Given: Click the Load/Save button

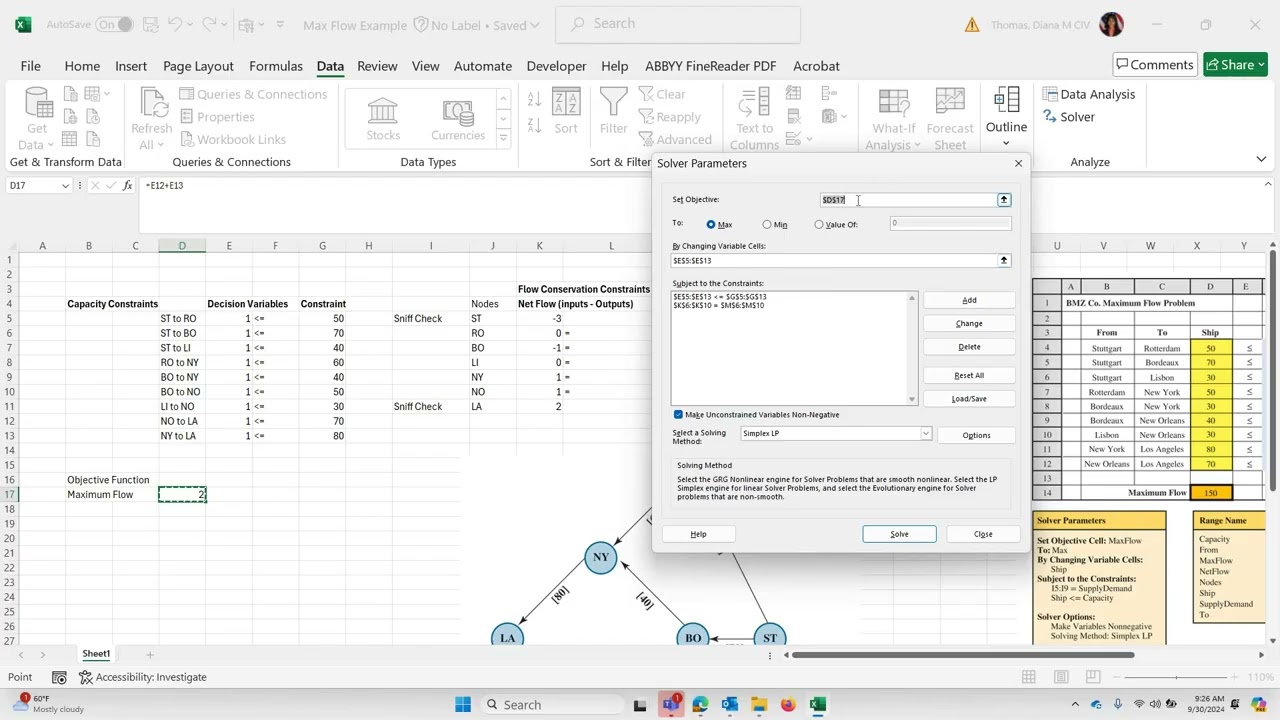Looking at the screenshot, I should [969, 399].
